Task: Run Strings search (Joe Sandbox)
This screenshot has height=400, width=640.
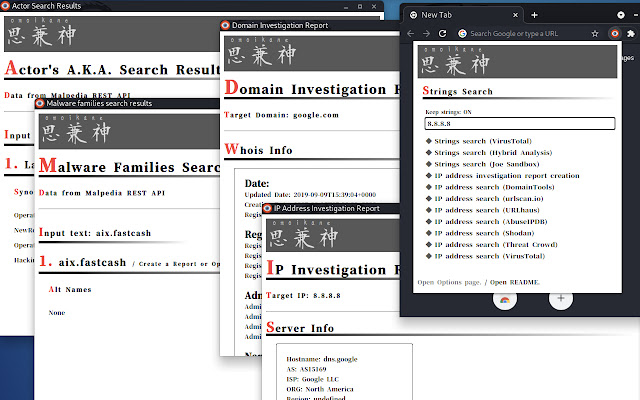Action: (487, 164)
